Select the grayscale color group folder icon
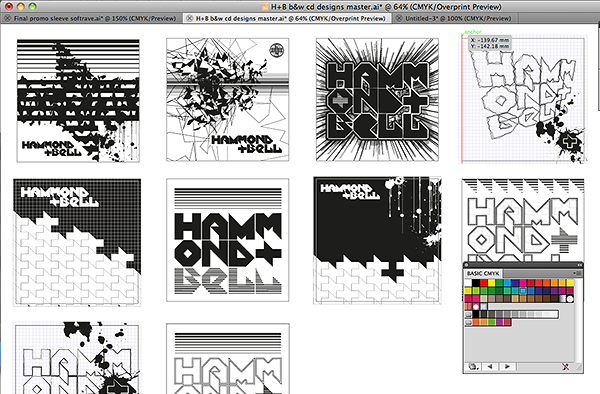This screenshot has width=600, height=394. (468, 314)
